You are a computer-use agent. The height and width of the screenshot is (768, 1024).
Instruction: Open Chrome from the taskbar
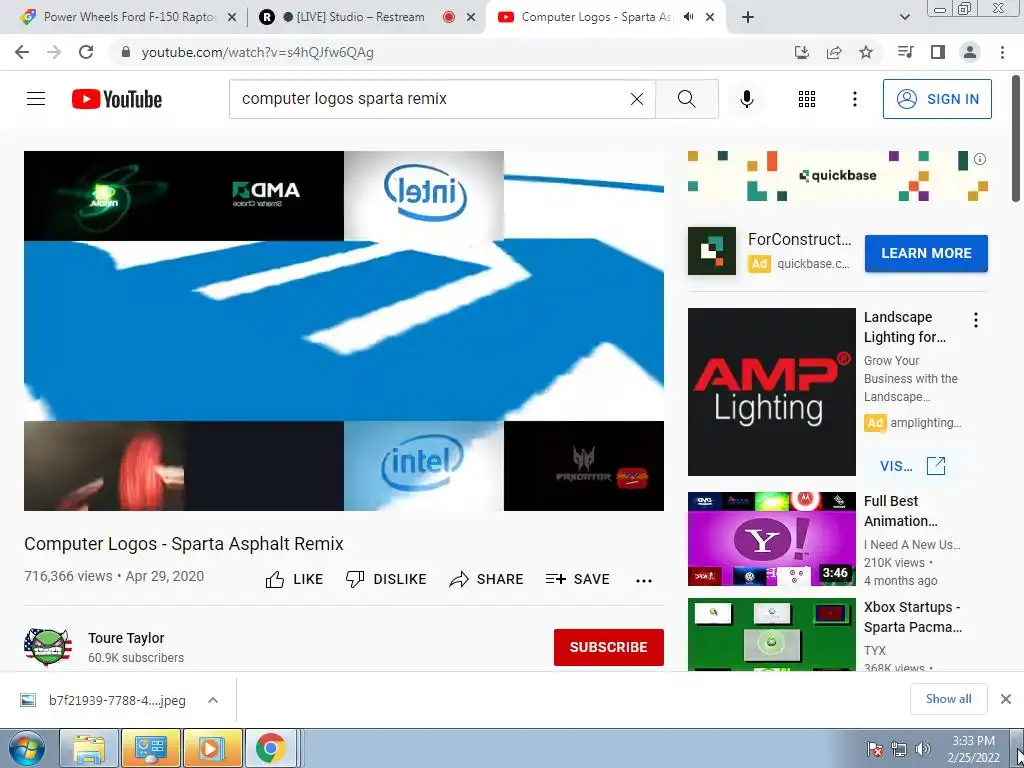pyautogui.click(x=270, y=748)
